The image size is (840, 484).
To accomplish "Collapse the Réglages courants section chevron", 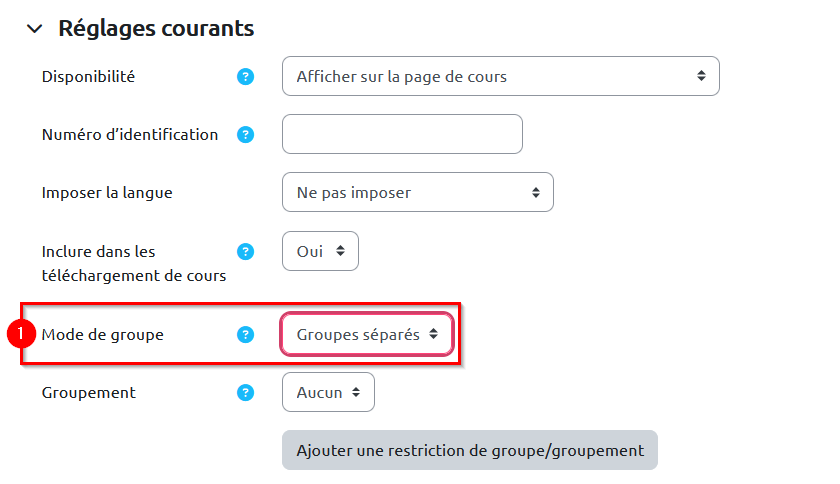I will point(36,29).
